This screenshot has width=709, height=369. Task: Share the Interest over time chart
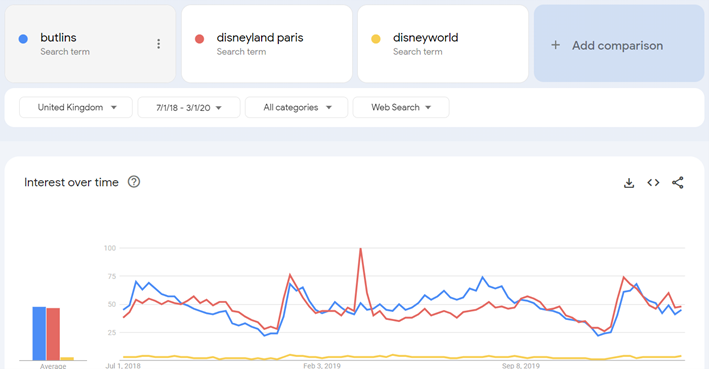(677, 183)
